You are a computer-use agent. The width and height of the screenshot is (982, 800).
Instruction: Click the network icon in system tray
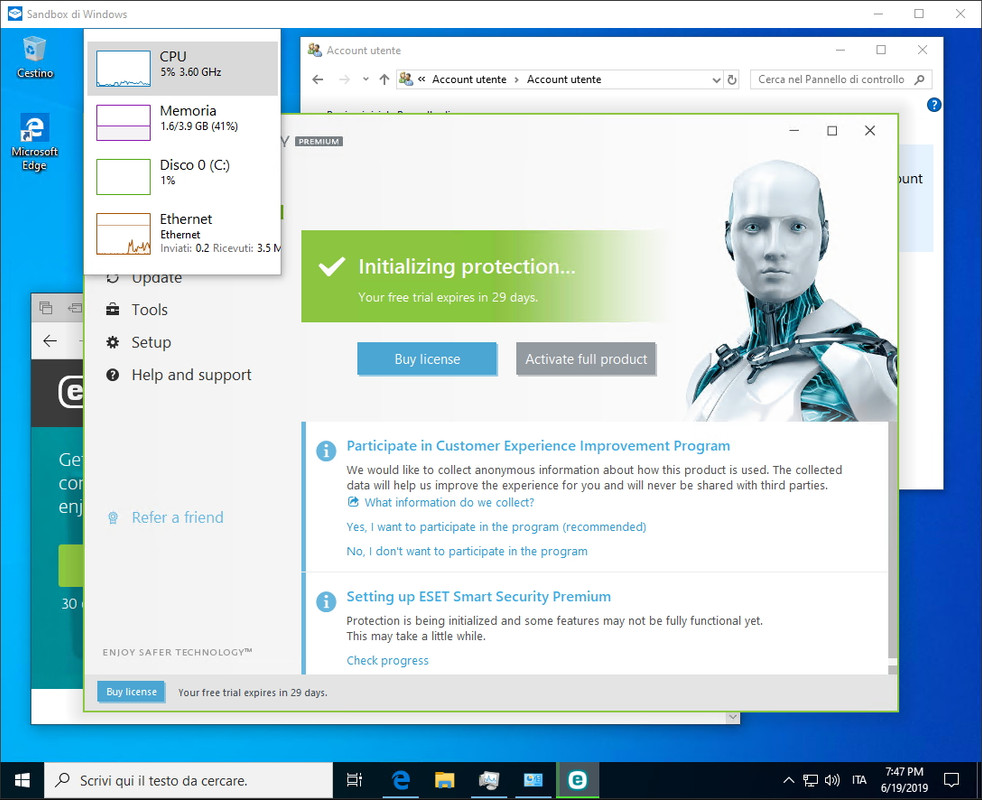click(x=810, y=781)
